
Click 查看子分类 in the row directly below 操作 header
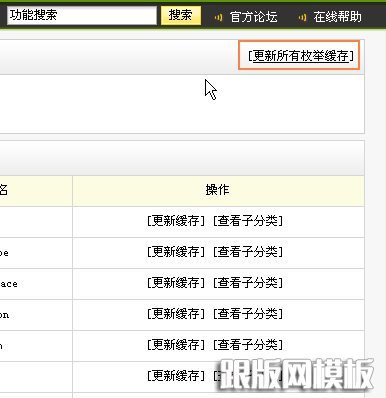(248, 221)
